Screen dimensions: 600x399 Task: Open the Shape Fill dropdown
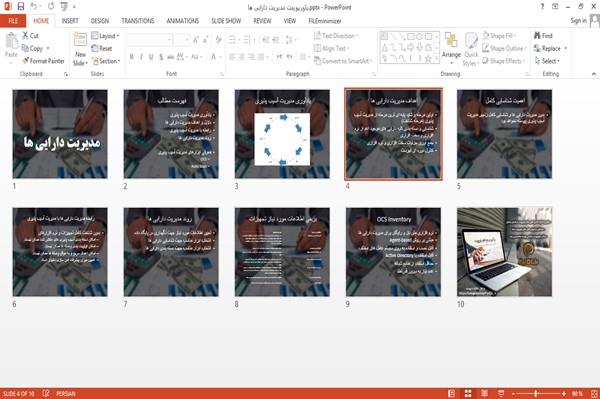coord(500,36)
